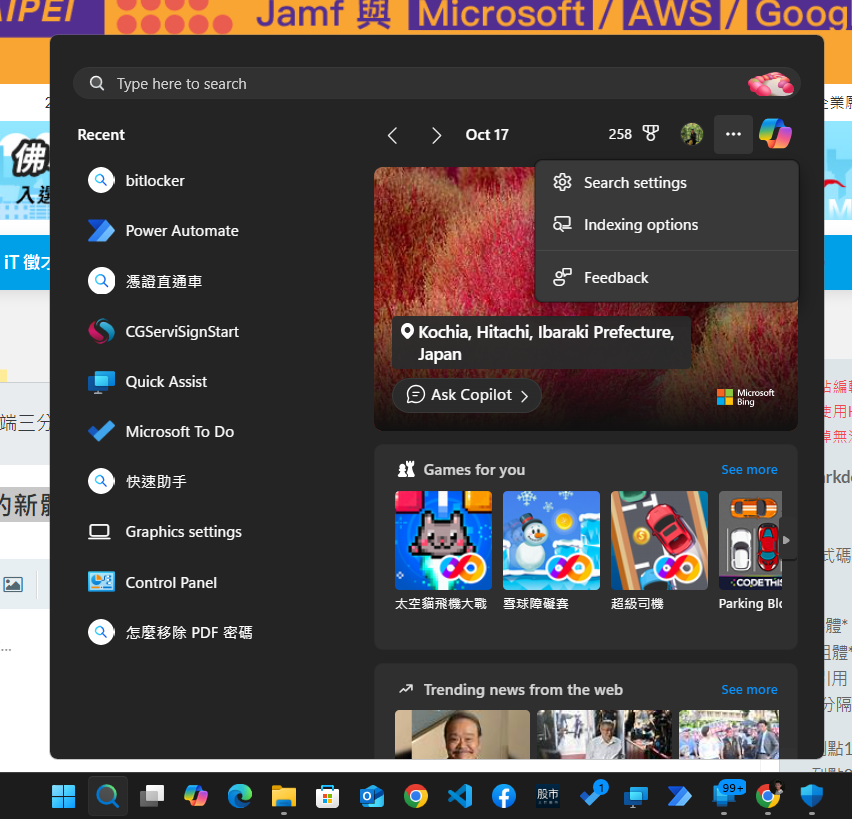Click the Ask Copilot button
852x819 pixels.
pos(467,395)
